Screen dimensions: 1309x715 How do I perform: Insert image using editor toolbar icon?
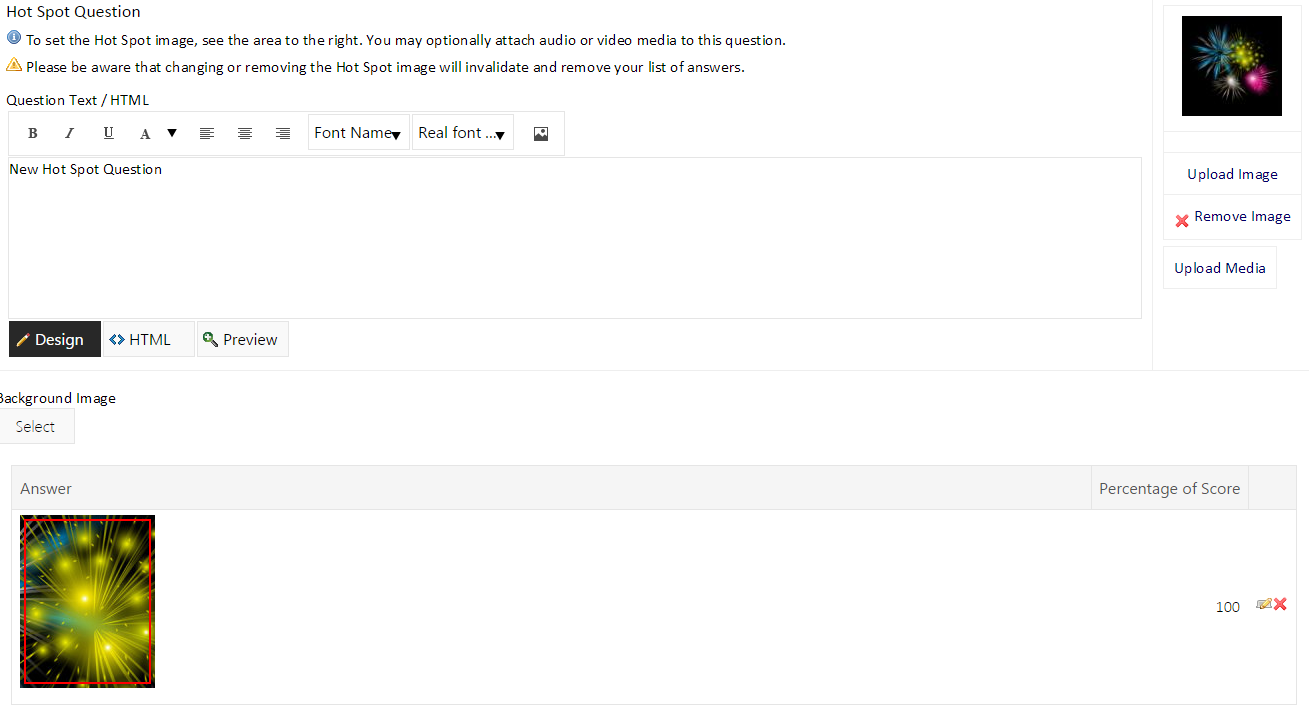541,133
